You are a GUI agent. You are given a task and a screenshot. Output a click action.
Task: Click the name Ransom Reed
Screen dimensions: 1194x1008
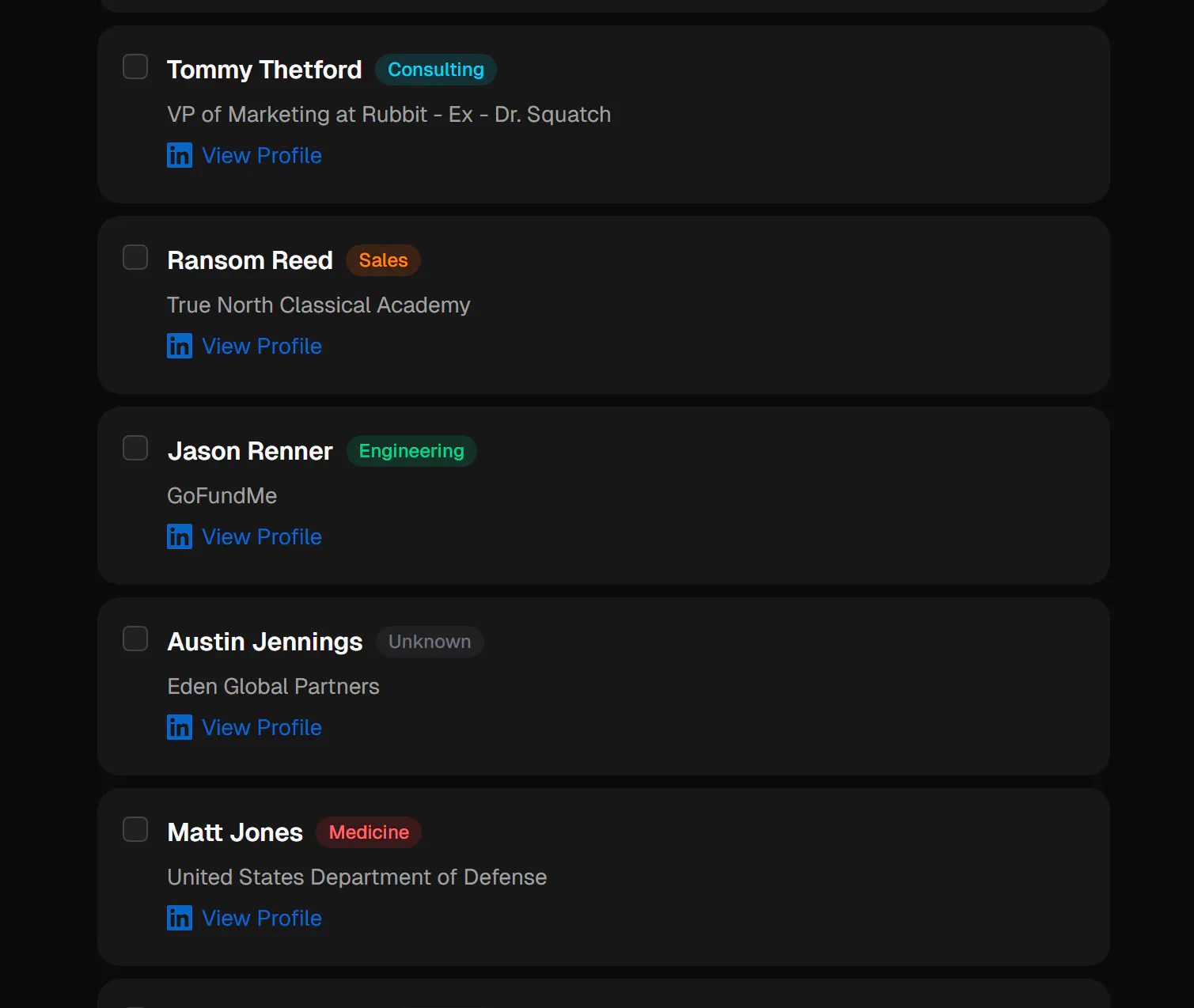[250, 260]
